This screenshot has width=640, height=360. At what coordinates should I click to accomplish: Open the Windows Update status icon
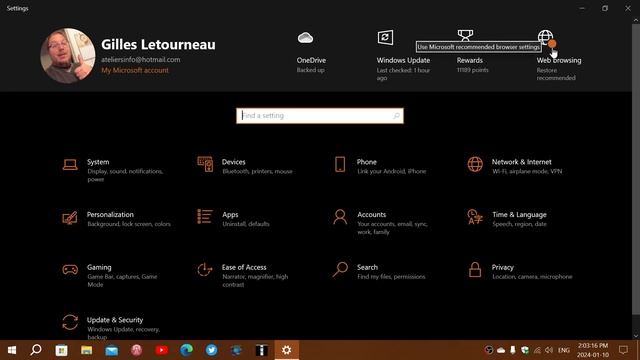[385, 38]
